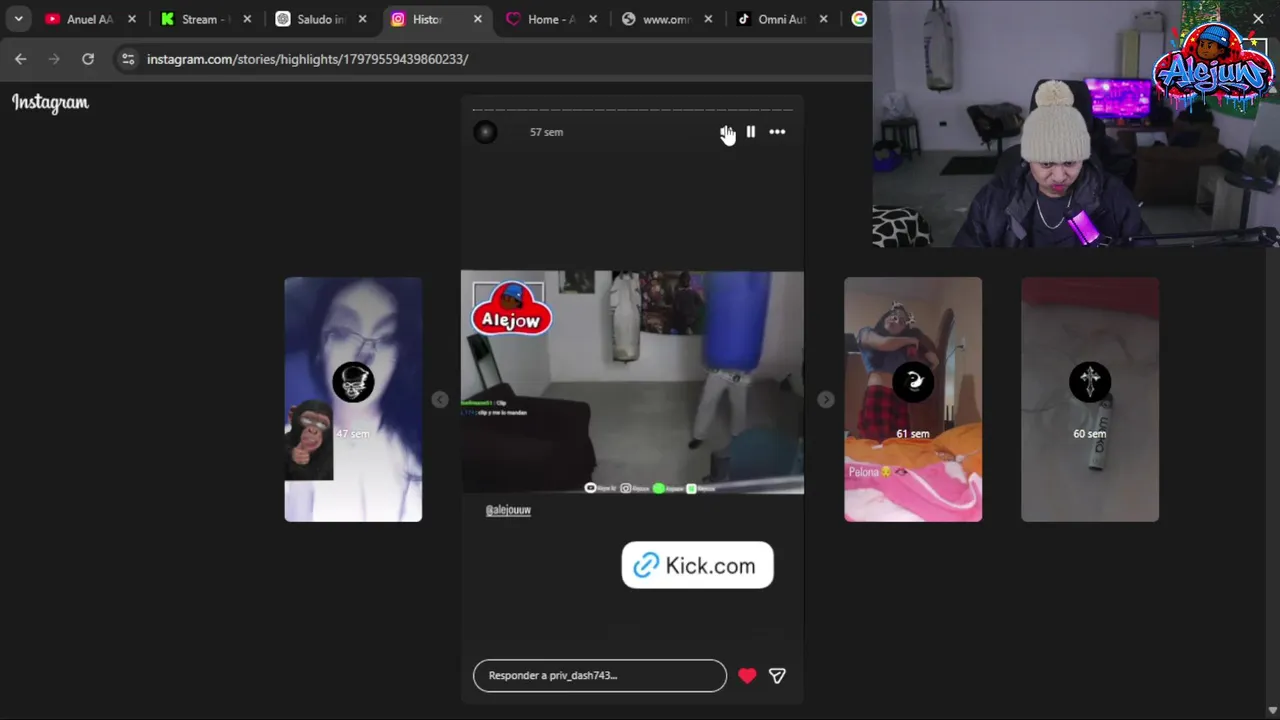Go to the next story arrow
The image size is (1280, 720).
[x=825, y=400]
